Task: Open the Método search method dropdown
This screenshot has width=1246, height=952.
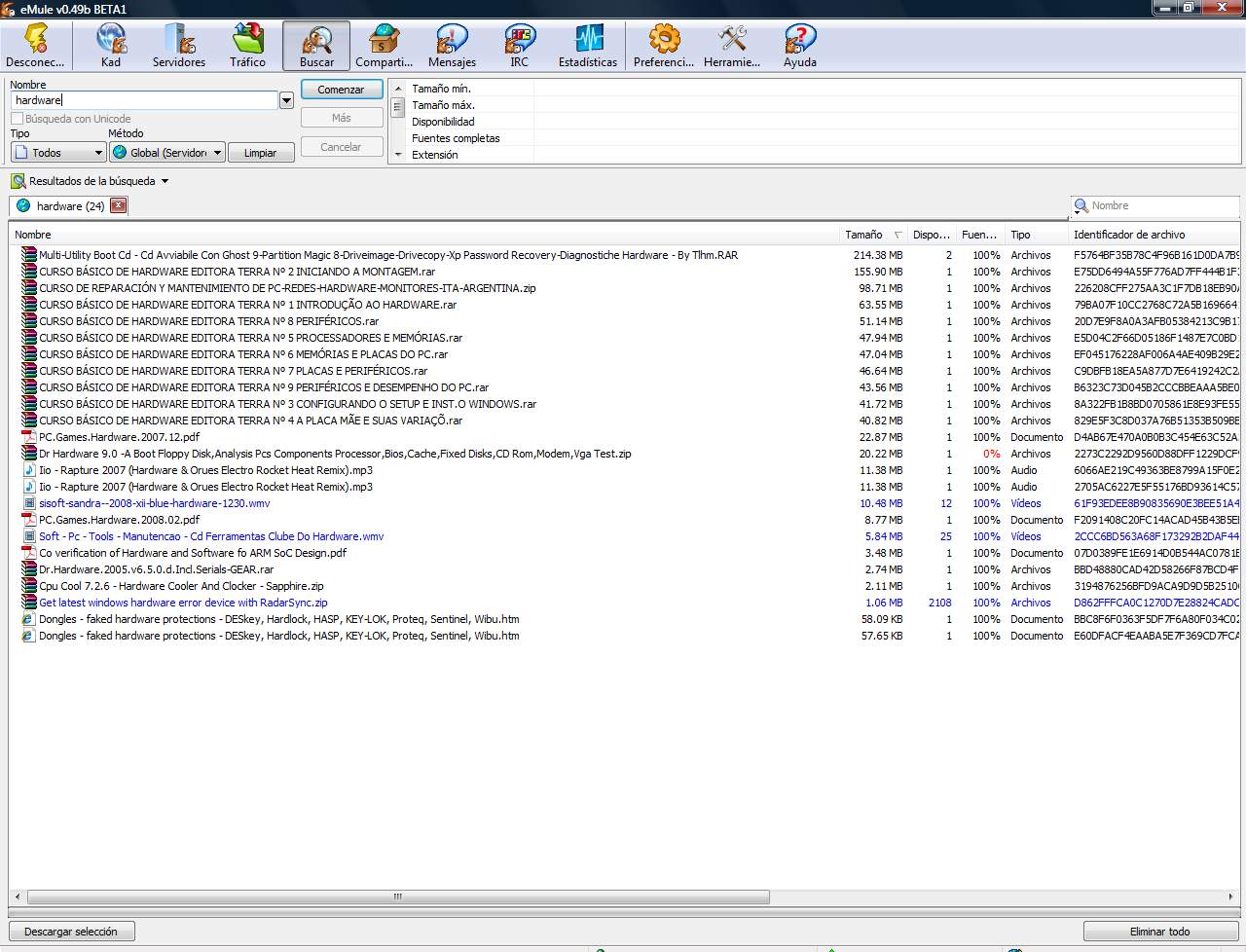Action: click(166, 153)
